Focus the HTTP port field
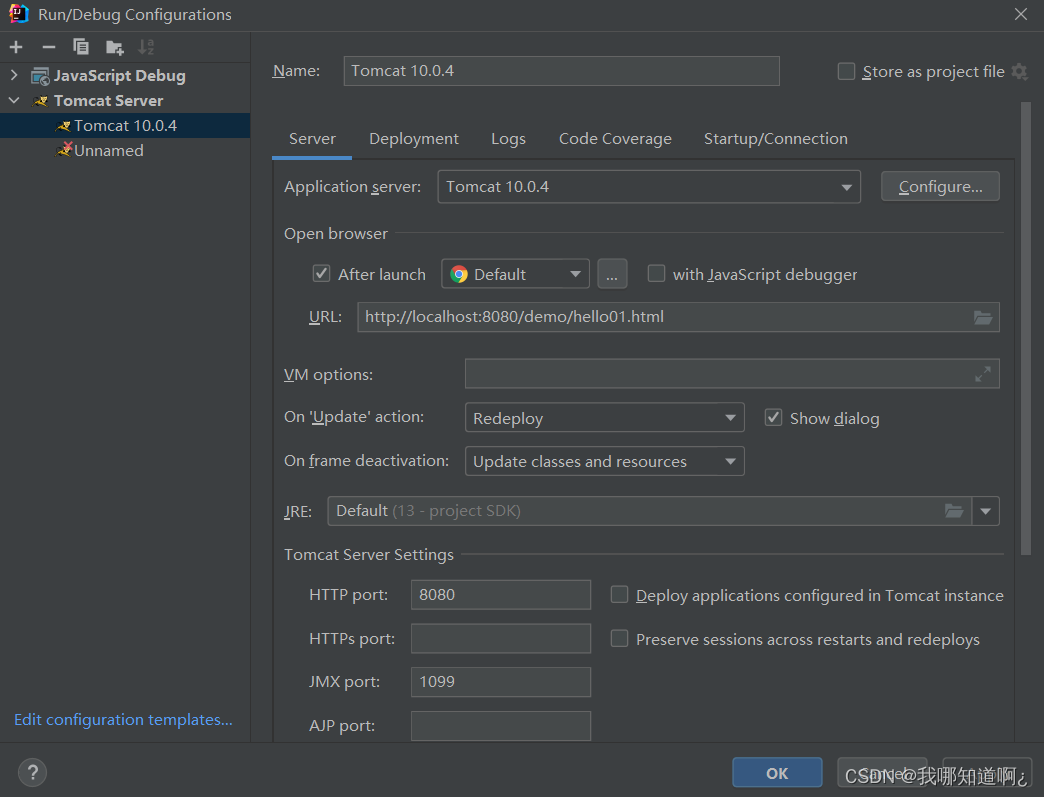This screenshot has width=1044, height=797. [501, 595]
